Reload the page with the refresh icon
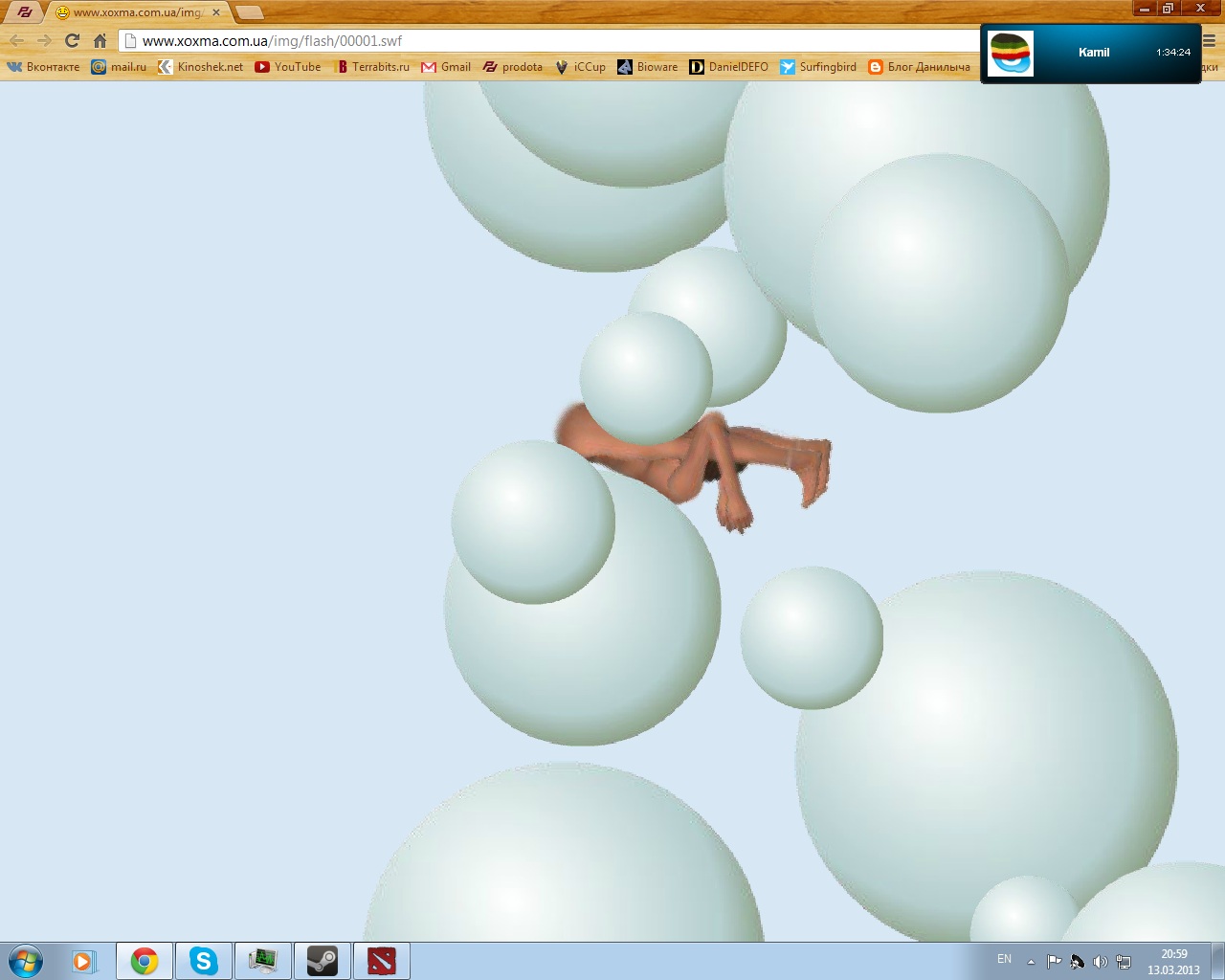The width and height of the screenshot is (1225, 980). coord(72,40)
